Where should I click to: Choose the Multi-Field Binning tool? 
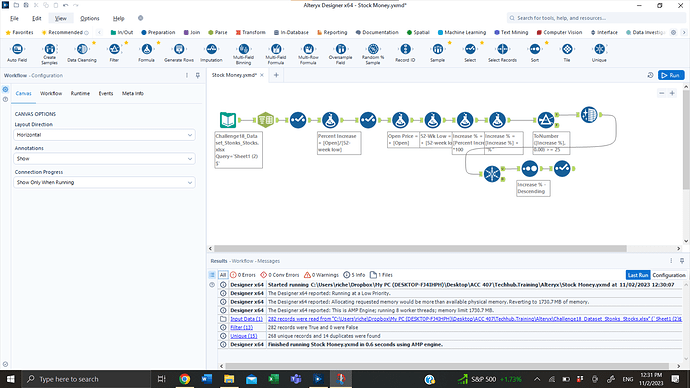point(243,53)
